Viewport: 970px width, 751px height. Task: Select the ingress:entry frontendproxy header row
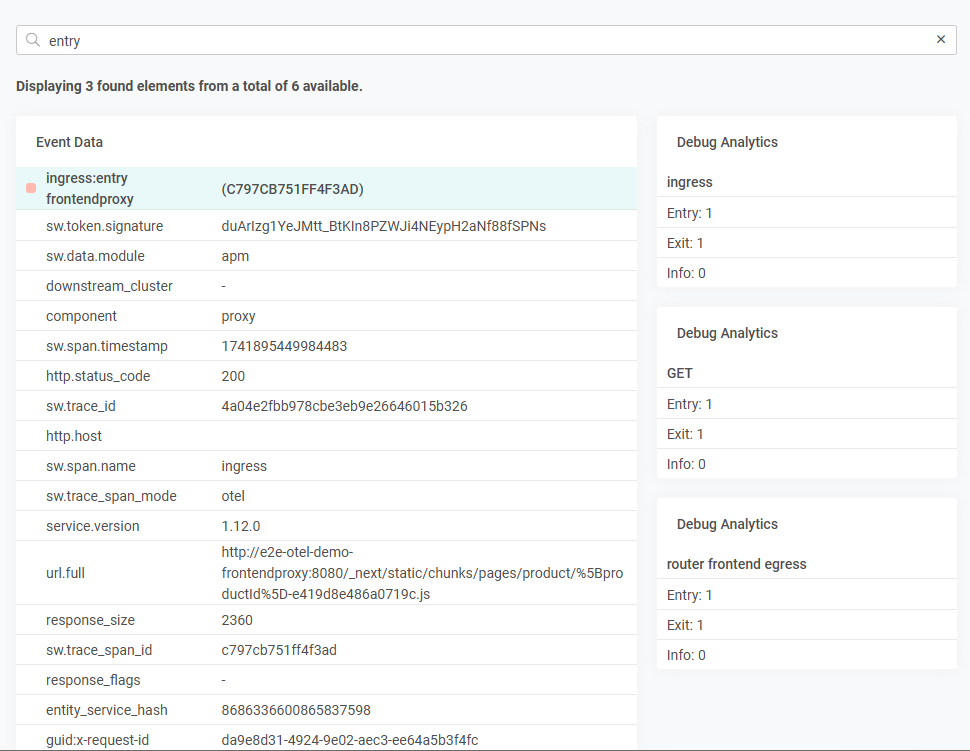326,188
